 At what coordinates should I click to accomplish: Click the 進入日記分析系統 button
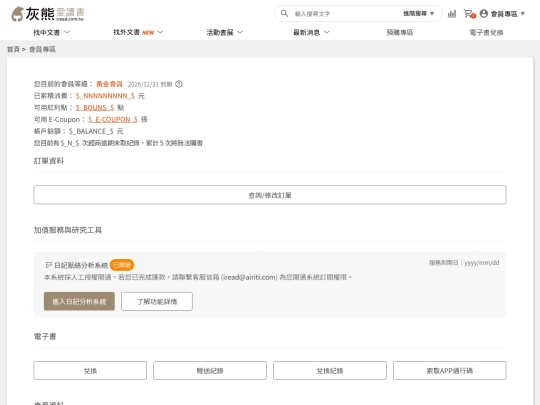pyautogui.click(x=79, y=301)
